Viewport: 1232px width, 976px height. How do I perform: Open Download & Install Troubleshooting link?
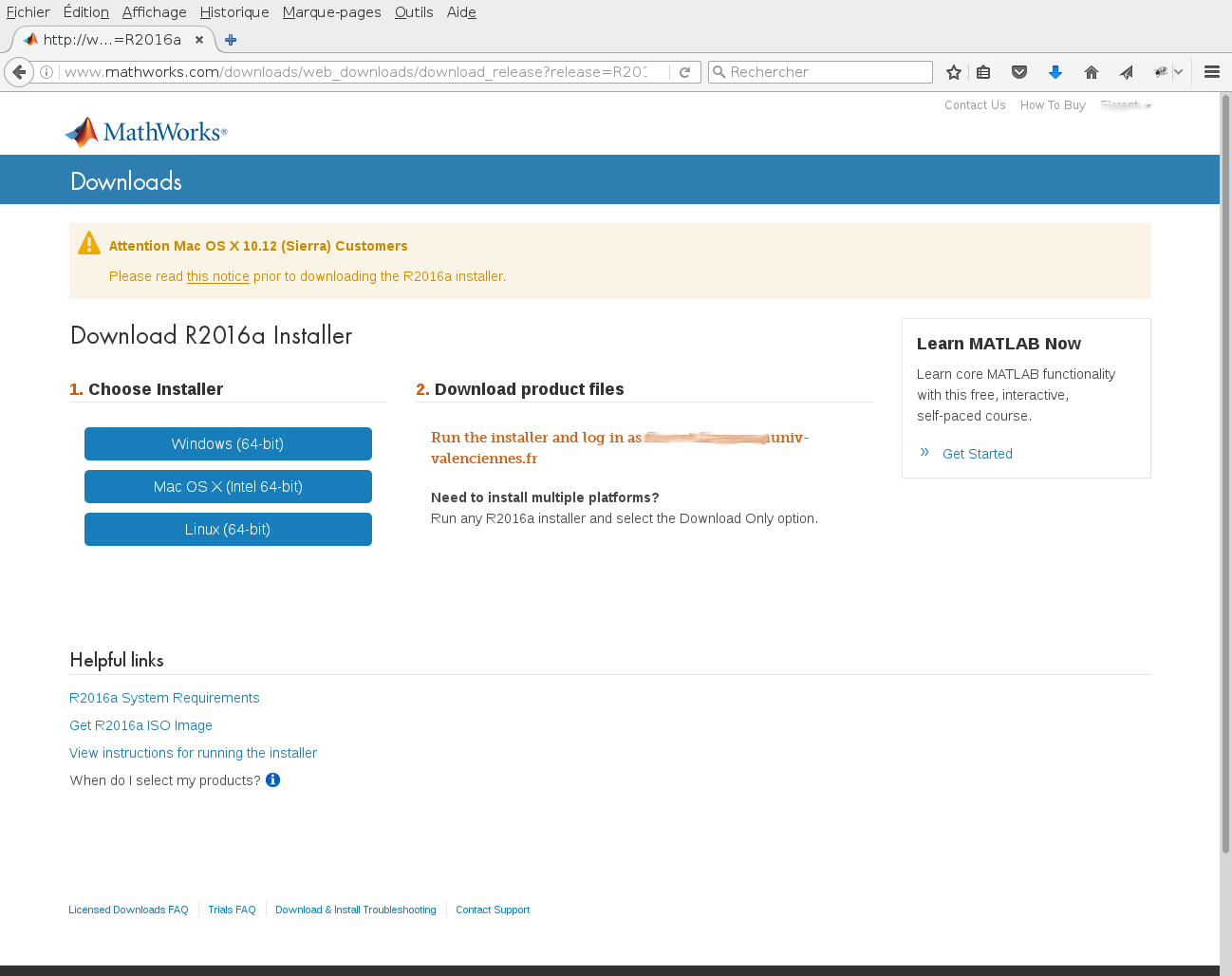click(356, 910)
